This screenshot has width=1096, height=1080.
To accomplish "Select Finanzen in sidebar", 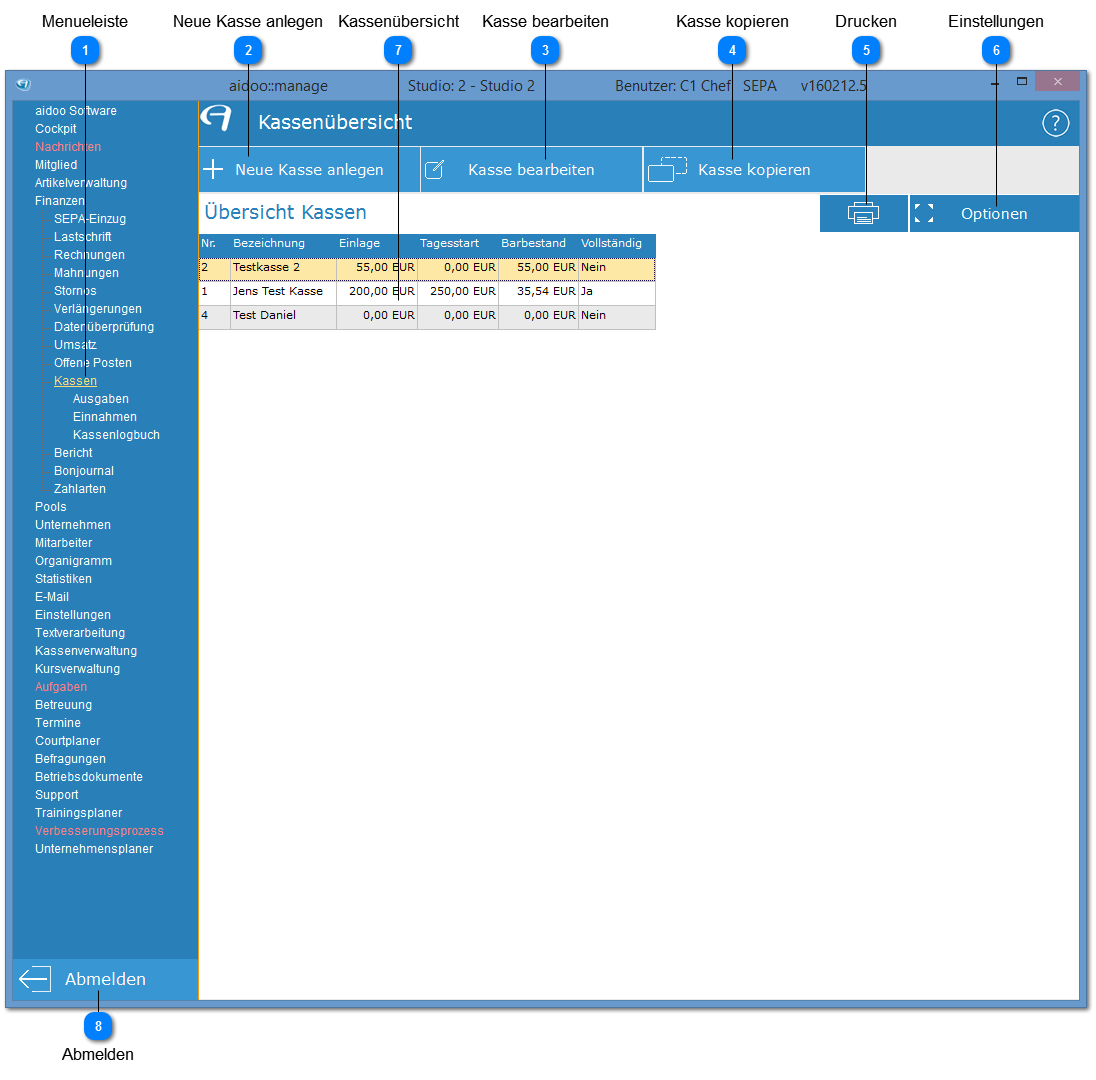I will pos(59,201).
